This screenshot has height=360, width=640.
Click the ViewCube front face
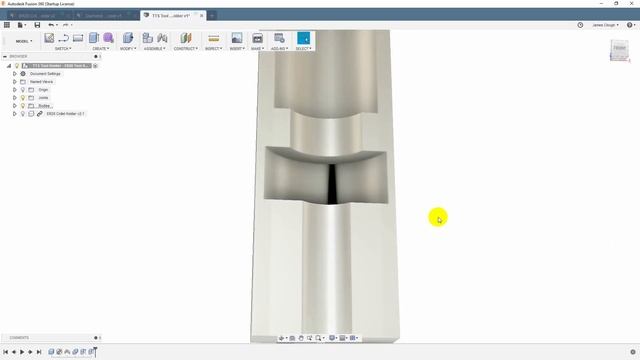pos(620,49)
